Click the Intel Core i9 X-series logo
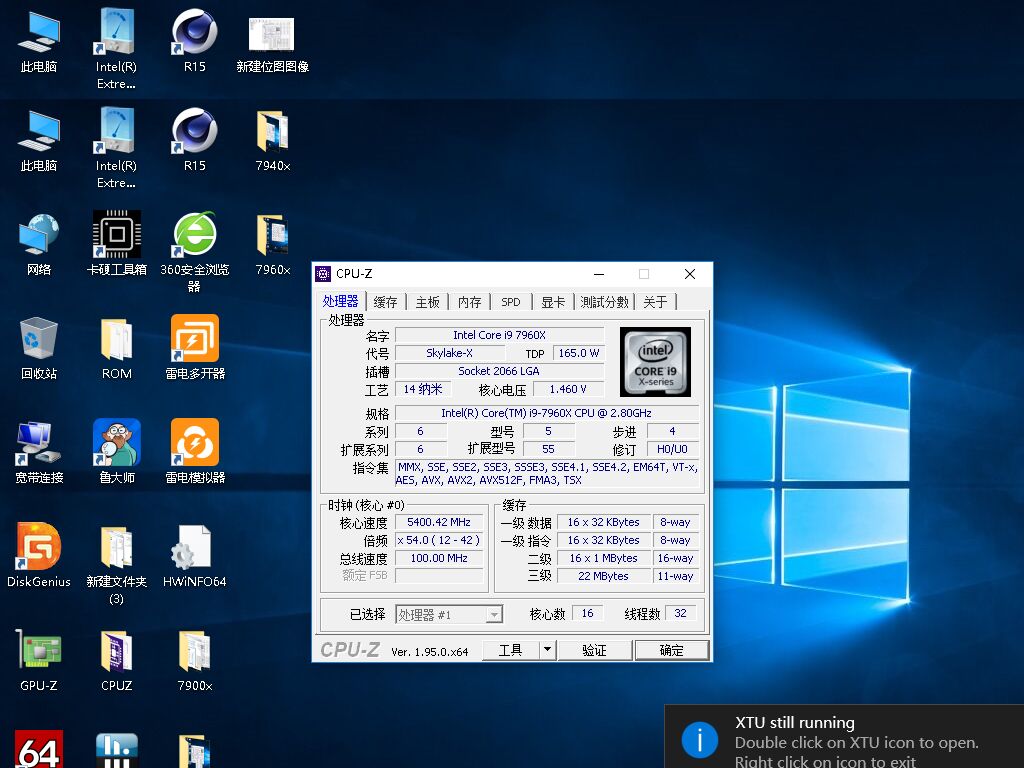Image resolution: width=1024 pixels, height=768 pixels. tap(655, 362)
